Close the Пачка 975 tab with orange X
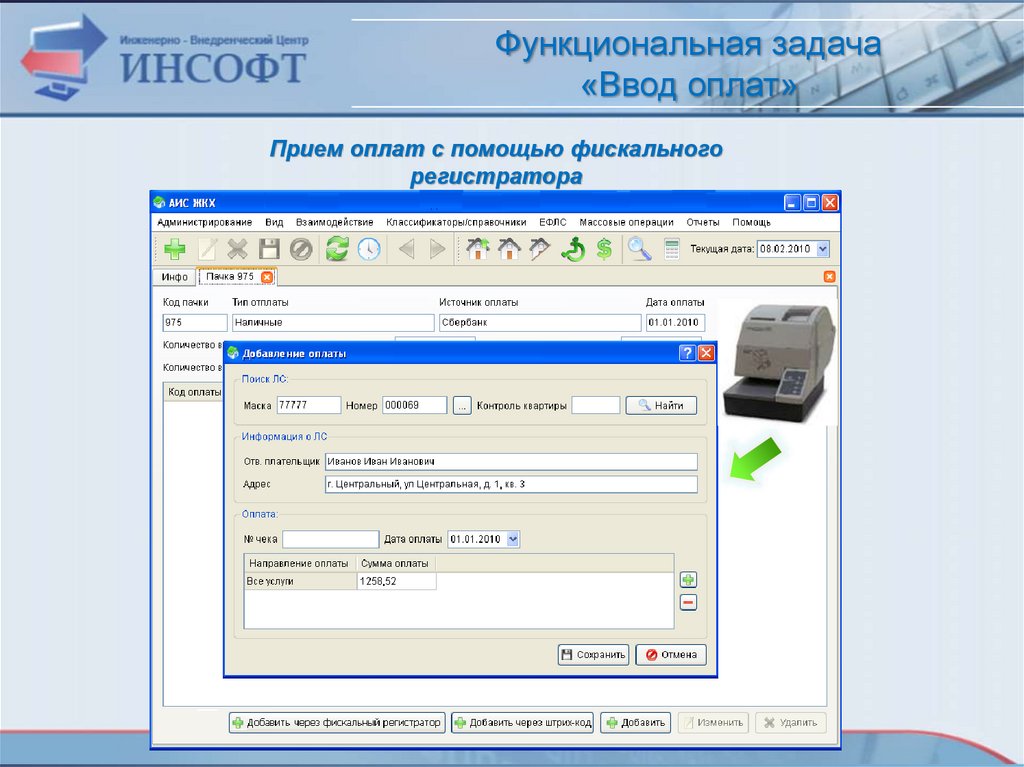The height and width of the screenshot is (767, 1024). click(266, 277)
